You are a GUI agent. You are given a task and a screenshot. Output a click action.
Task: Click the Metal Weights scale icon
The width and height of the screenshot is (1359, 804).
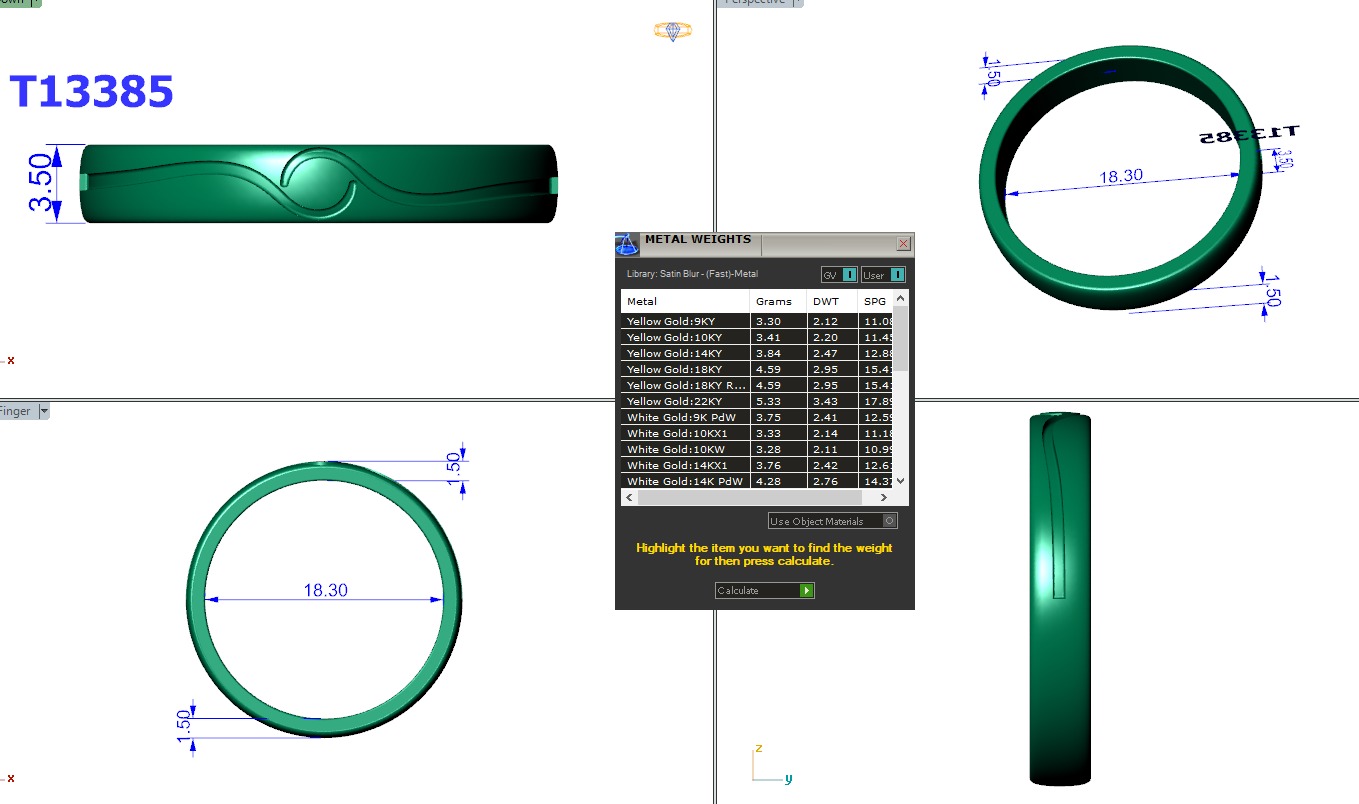pyautogui.click(x=627, y=245)
